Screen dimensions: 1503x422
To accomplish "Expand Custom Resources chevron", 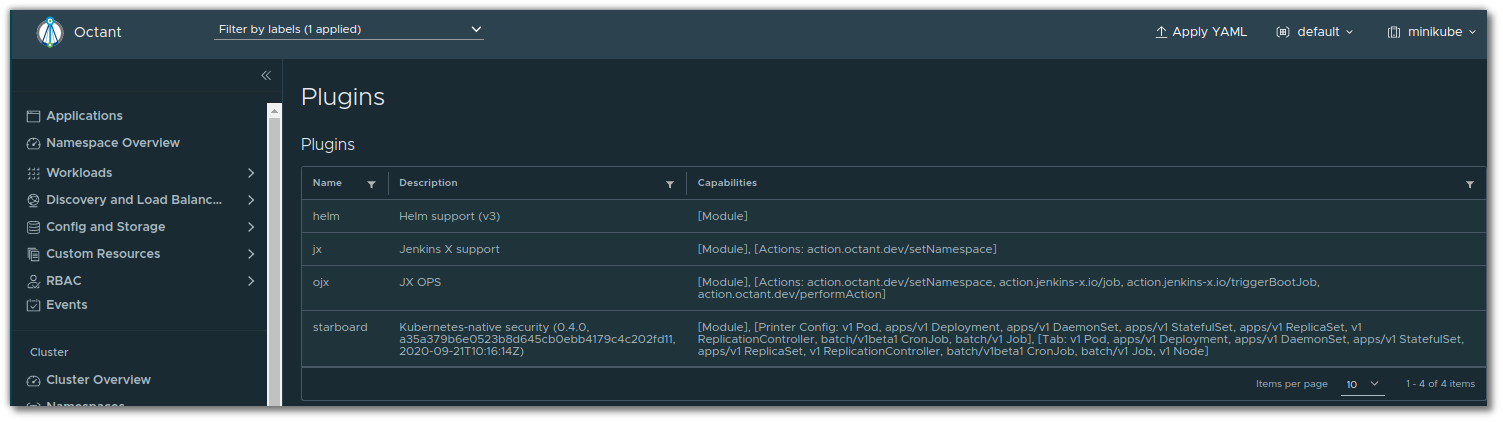I will 251,254.
